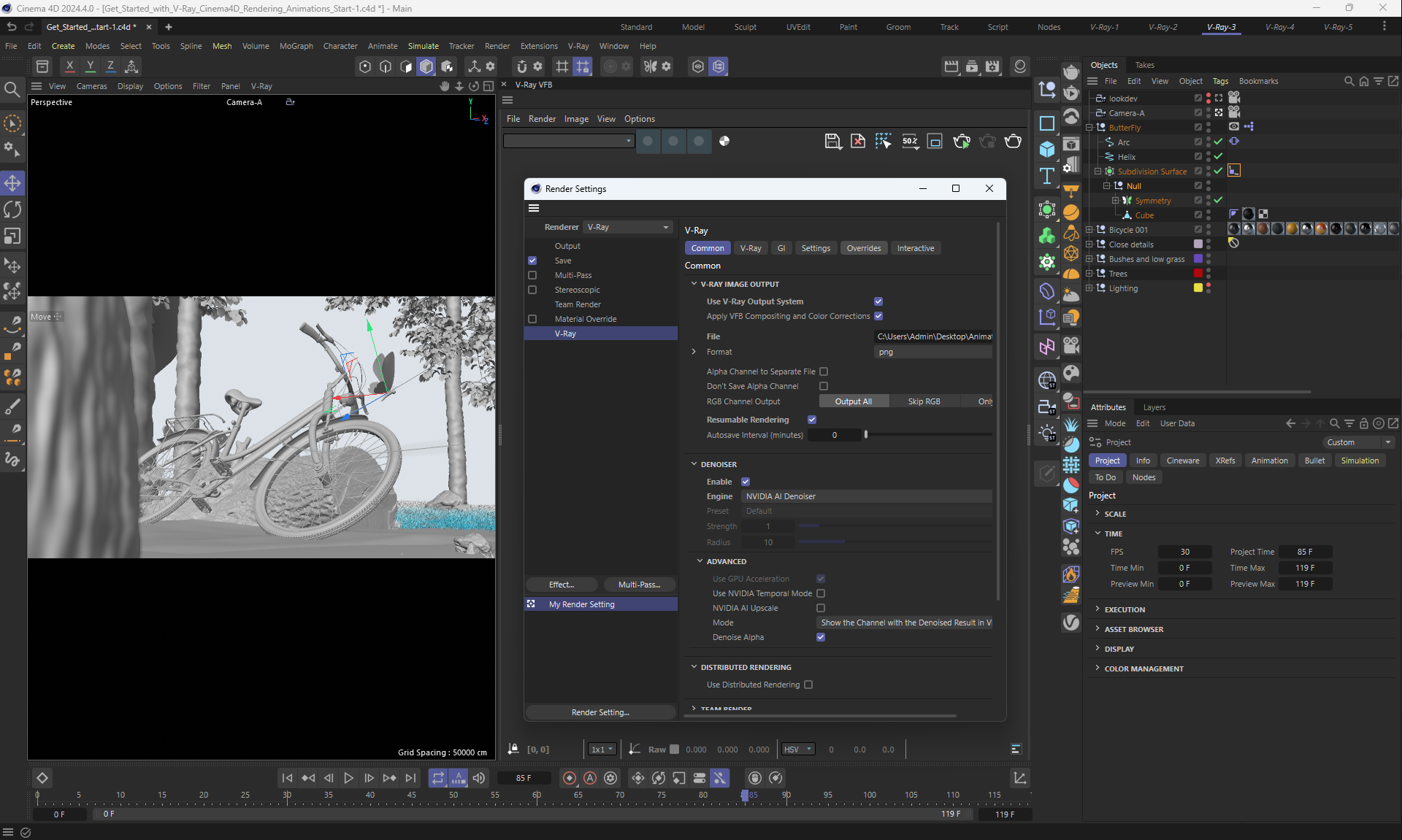Click the render teapot icon in VFB

pyautogui.click(x=1013, y=141)
